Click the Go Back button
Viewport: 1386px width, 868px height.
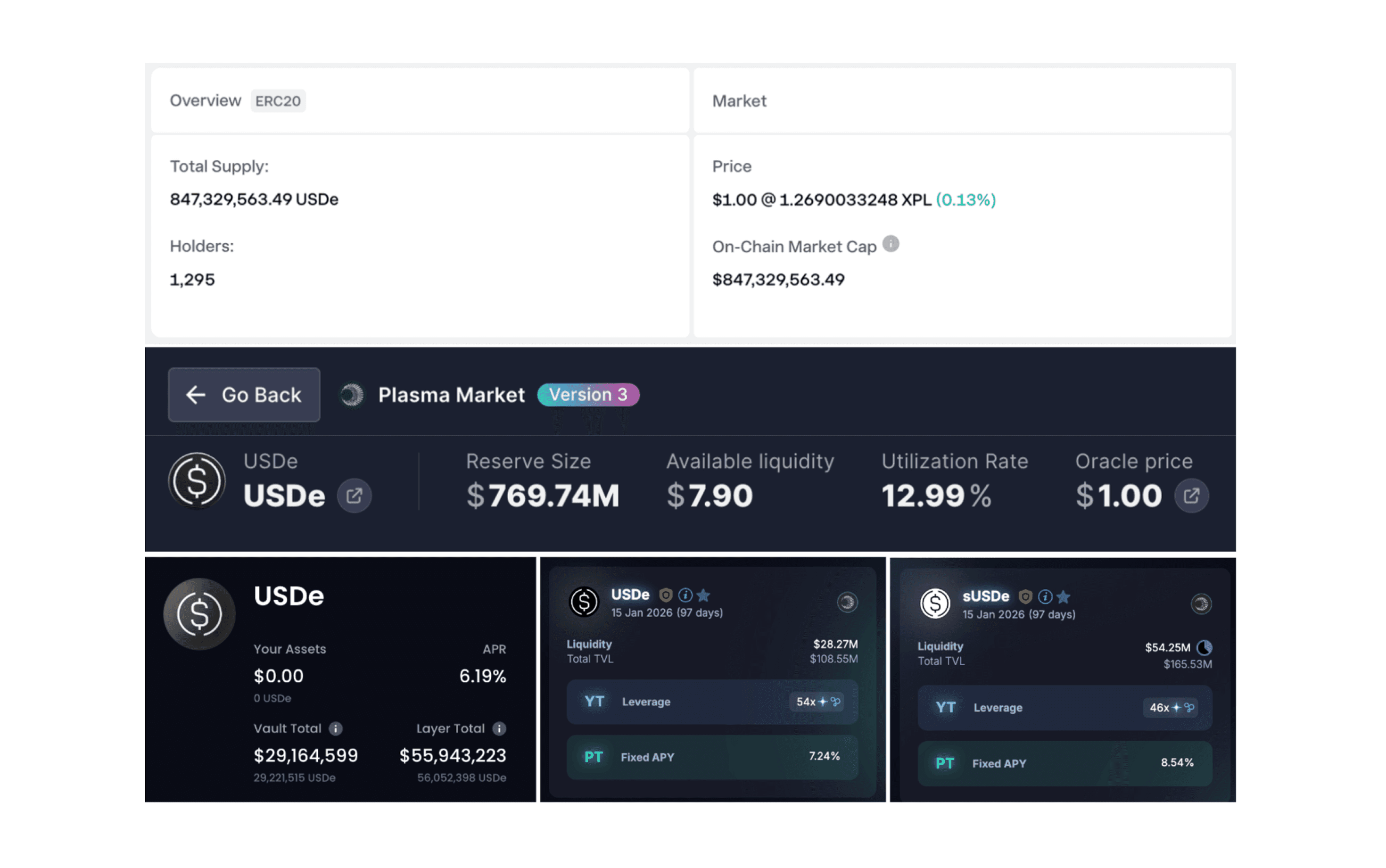click(x=244, y=394)
